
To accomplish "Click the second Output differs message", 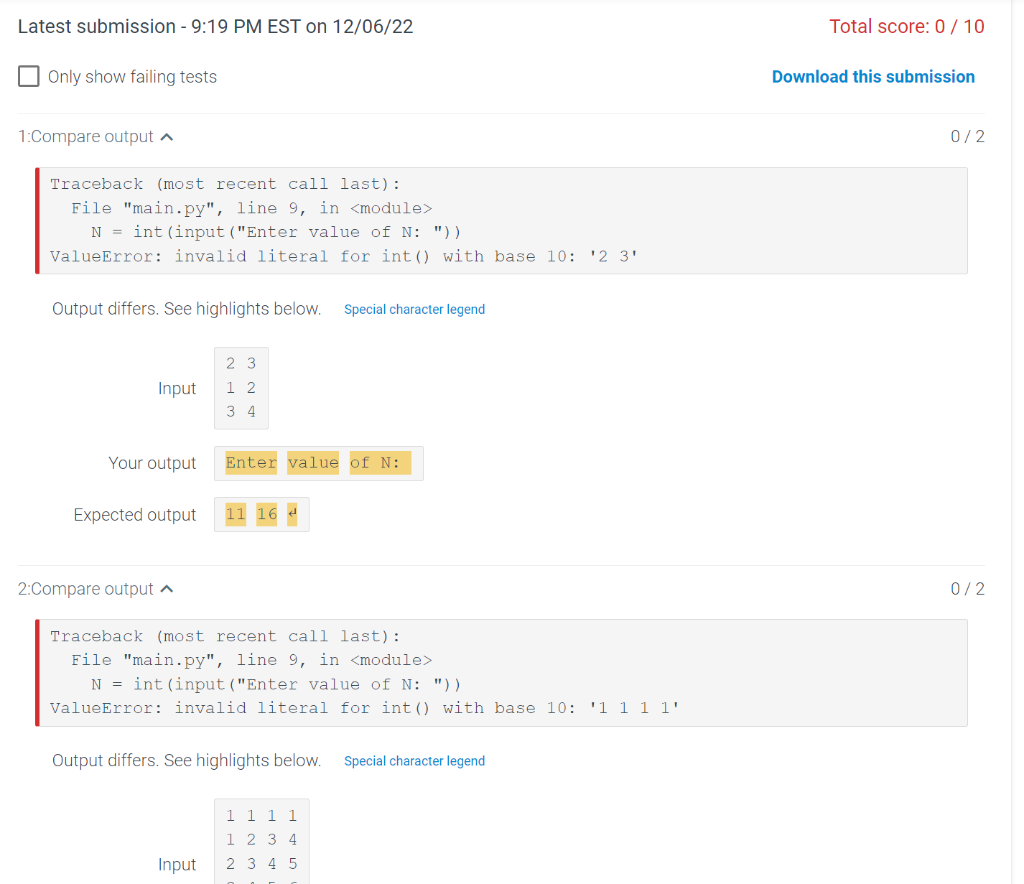I will [187, 761].
